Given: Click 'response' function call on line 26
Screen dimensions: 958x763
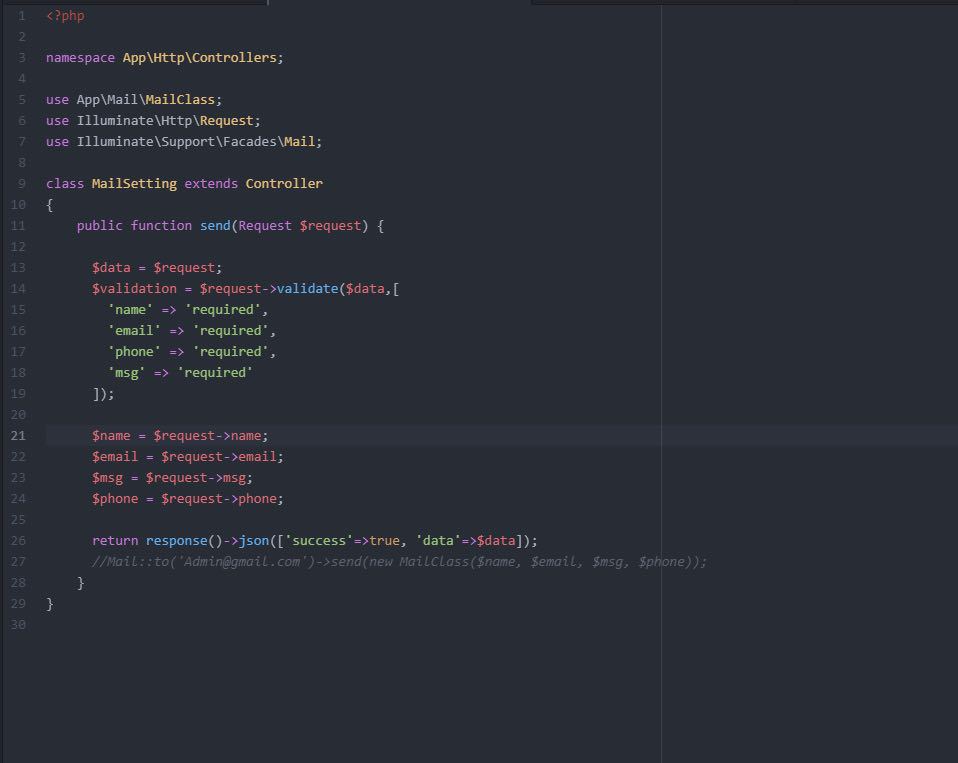Looking at the screenshot, I should point(177,541).
